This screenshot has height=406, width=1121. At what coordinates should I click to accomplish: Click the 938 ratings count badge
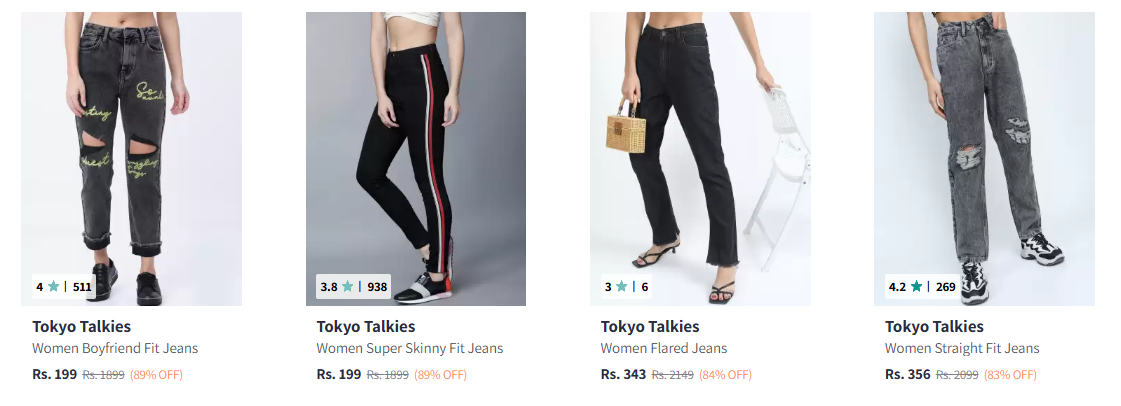pos(377,287)
